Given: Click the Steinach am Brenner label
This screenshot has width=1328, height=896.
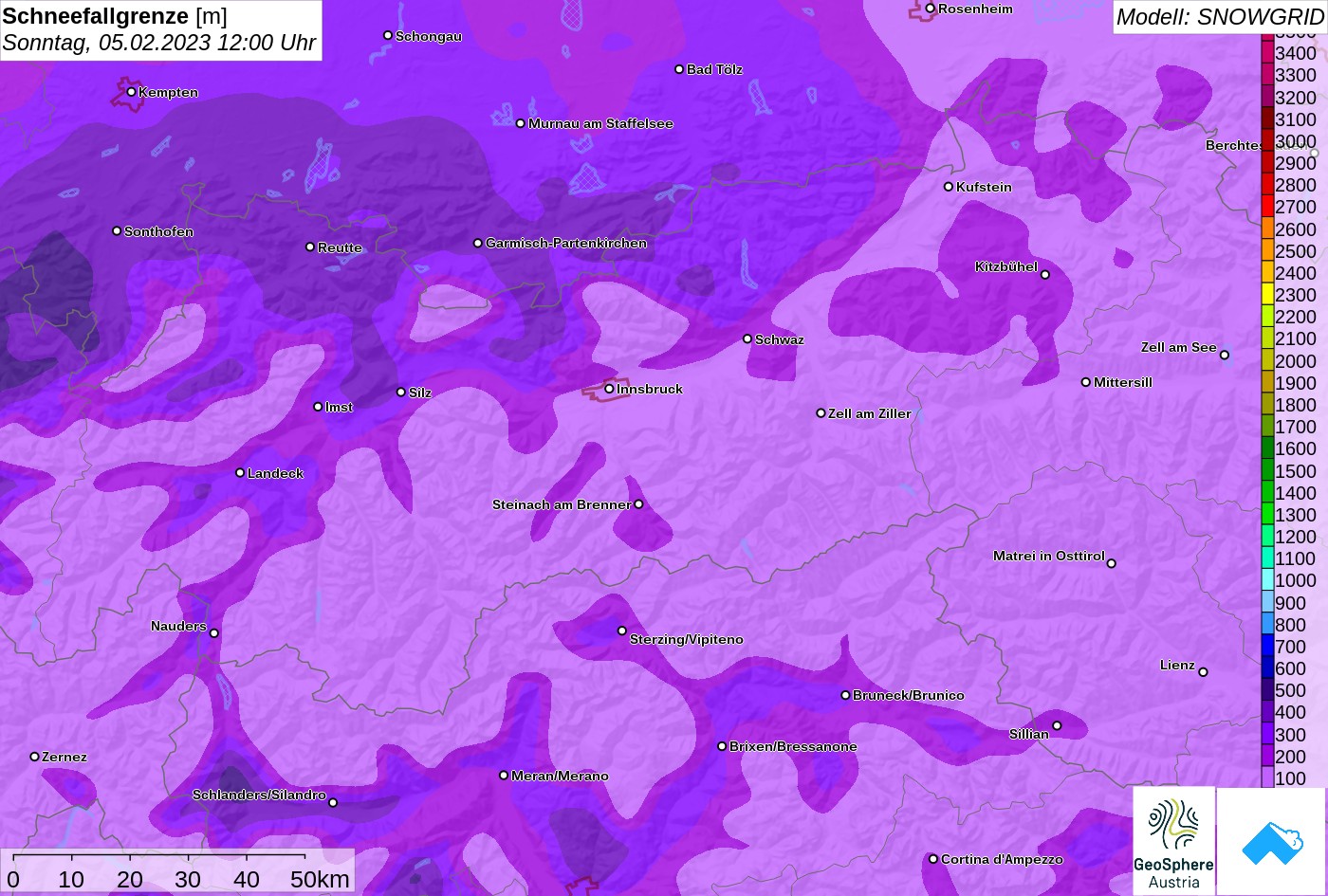Looking at the screenshot, I should coord(562,504).
